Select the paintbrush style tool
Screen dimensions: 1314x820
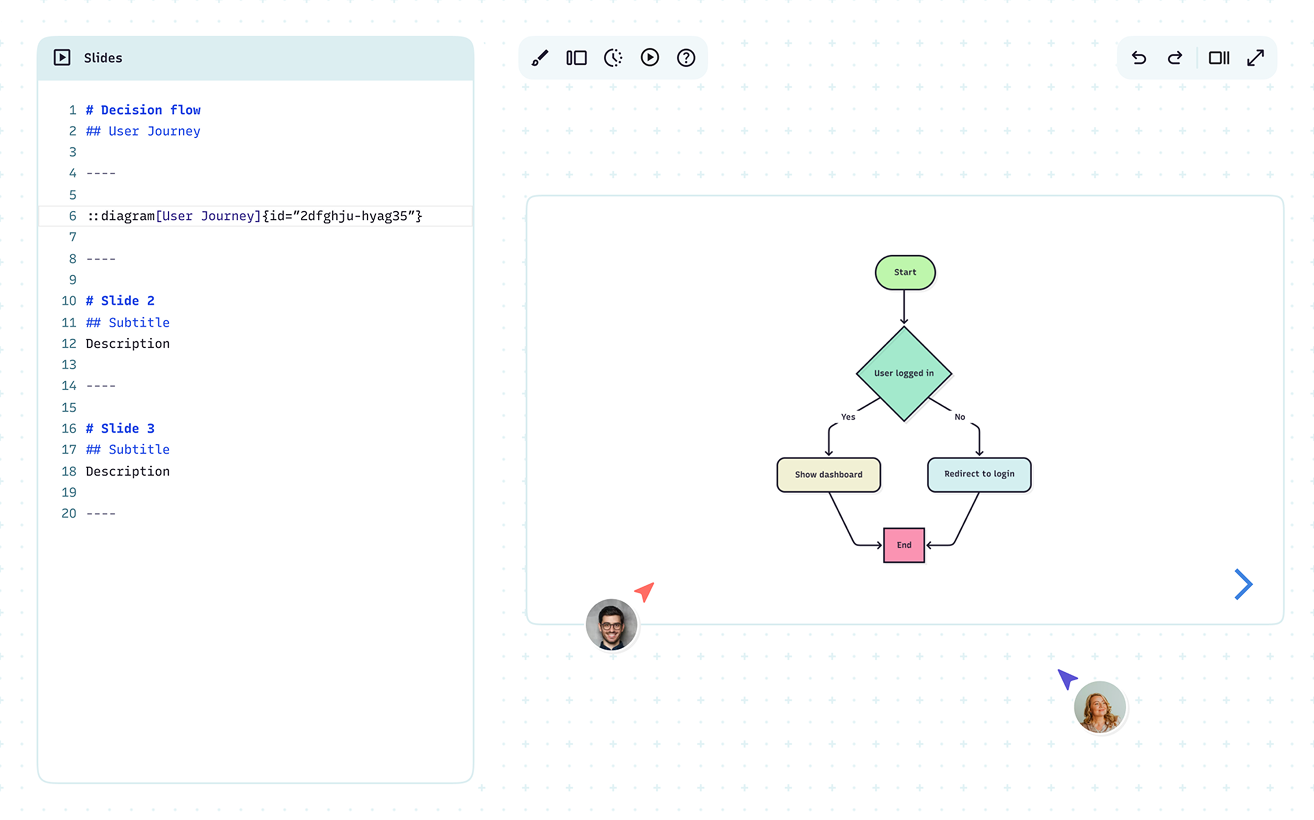pyautogui.click(x=540, y=58)
